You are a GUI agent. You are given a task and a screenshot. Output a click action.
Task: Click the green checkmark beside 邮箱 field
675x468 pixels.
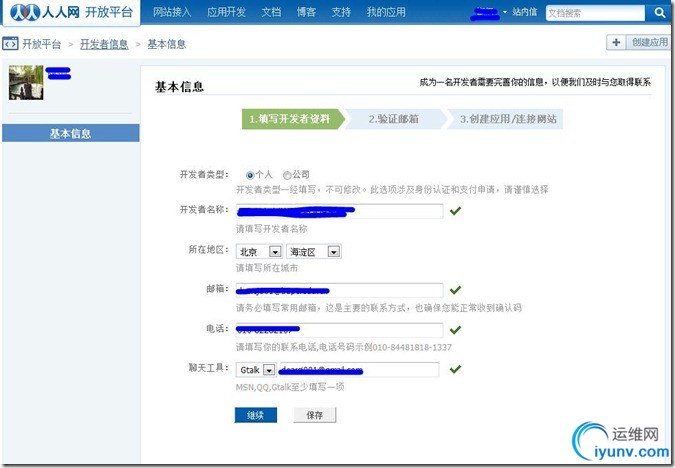click(x=455, y=290)
